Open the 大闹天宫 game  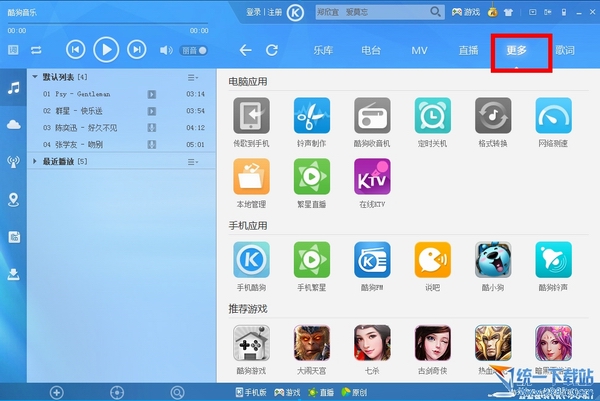pyautogui.click(x=312, y=343)
